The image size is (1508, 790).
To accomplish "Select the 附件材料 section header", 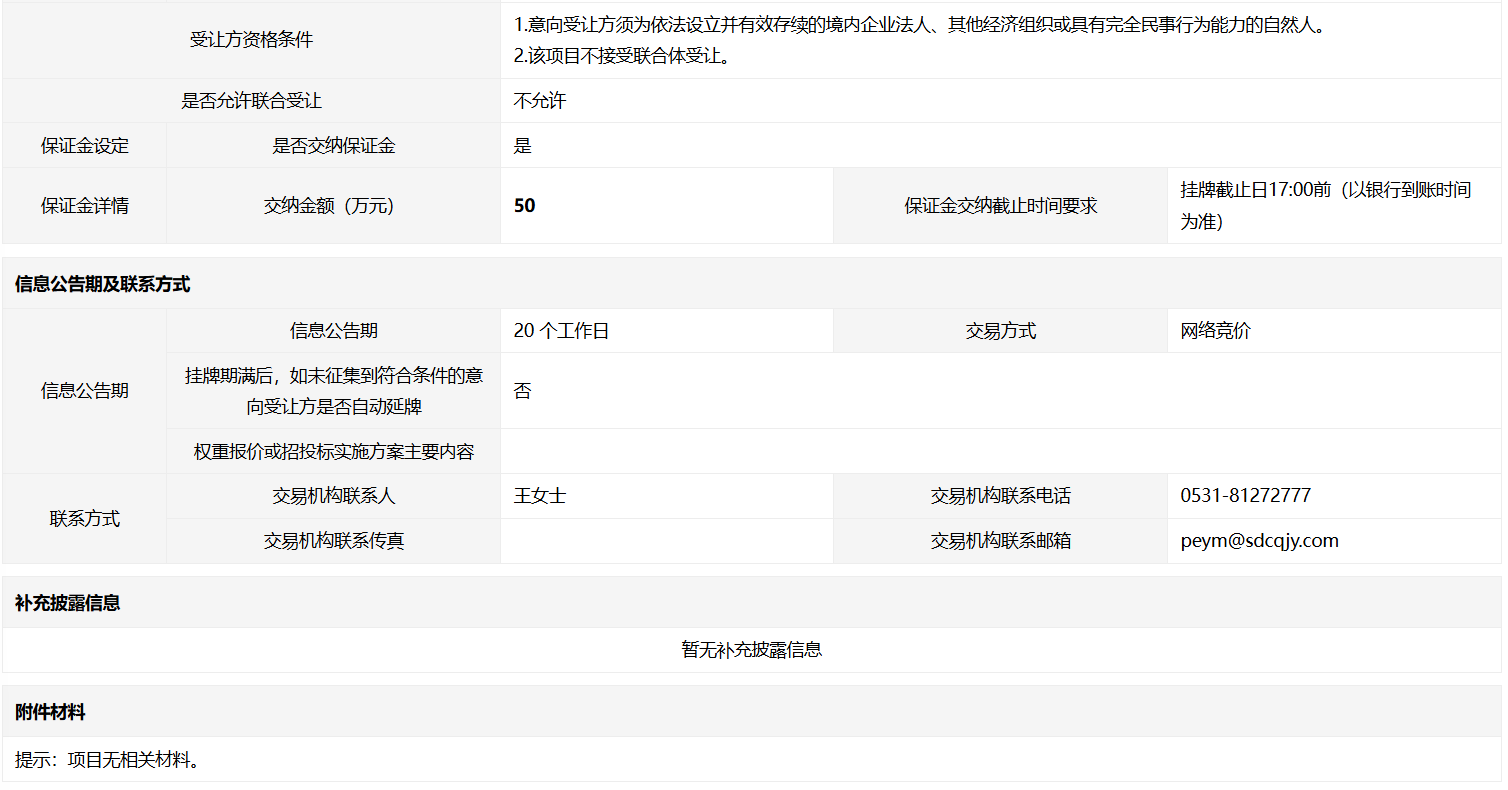I will (x=50, y=712).
